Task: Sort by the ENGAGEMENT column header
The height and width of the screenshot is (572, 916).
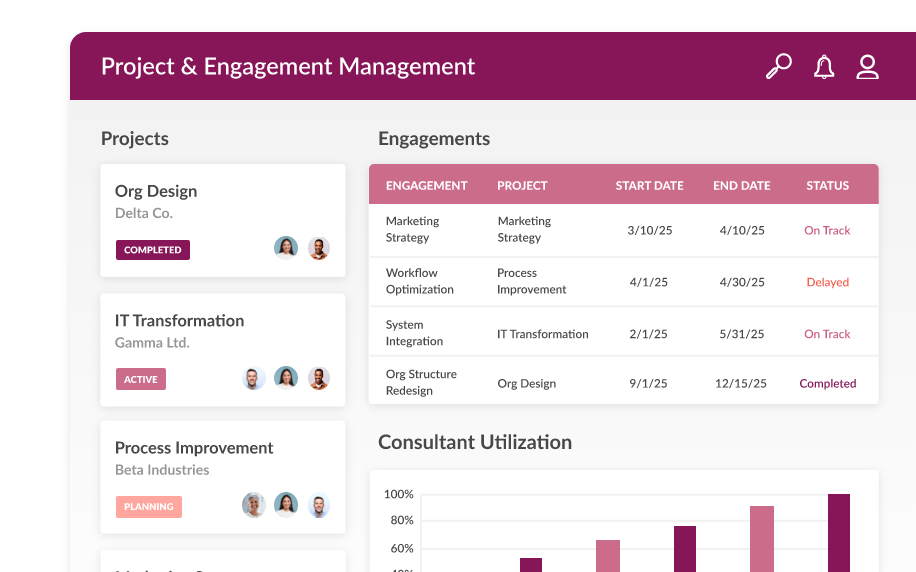Action: (x=426, y=185)
